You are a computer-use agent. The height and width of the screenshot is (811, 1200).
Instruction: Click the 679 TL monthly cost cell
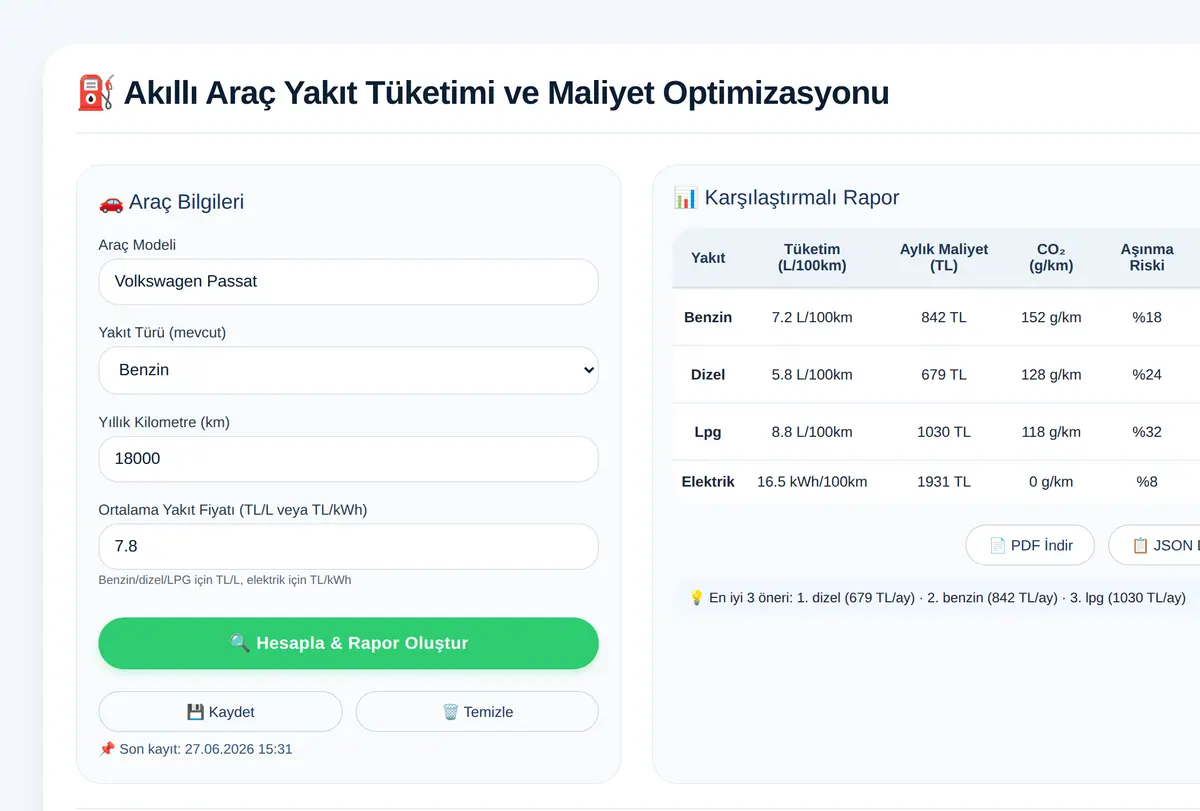(944, 375)
